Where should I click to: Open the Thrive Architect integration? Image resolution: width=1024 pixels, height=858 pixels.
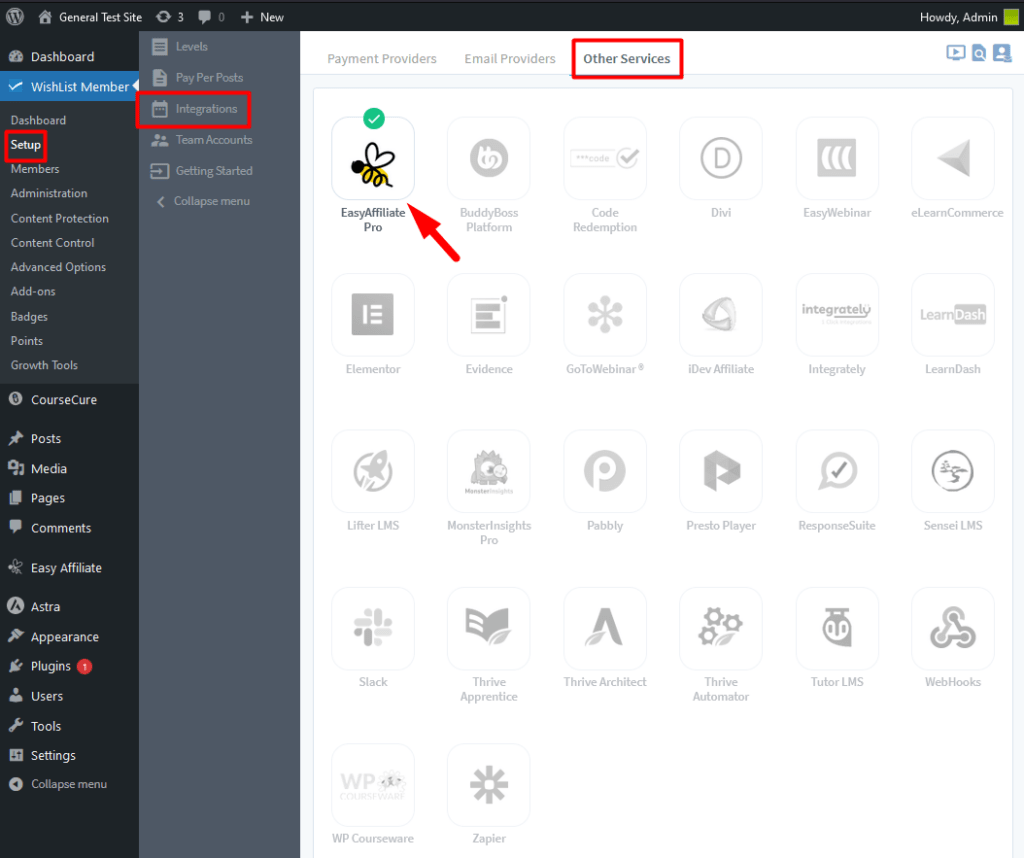605,628
